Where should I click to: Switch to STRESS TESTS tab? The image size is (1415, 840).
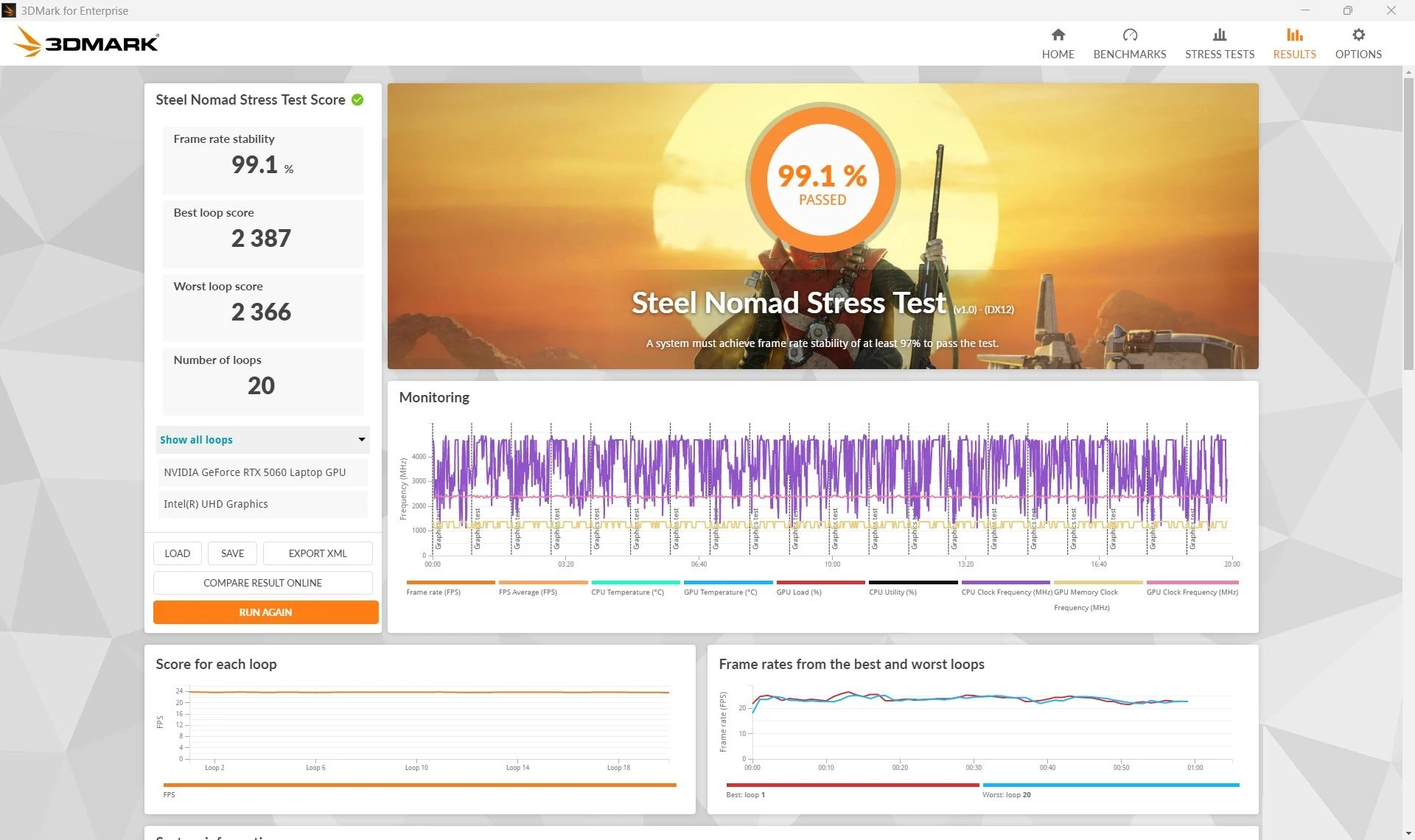[x=1219, y=54]
